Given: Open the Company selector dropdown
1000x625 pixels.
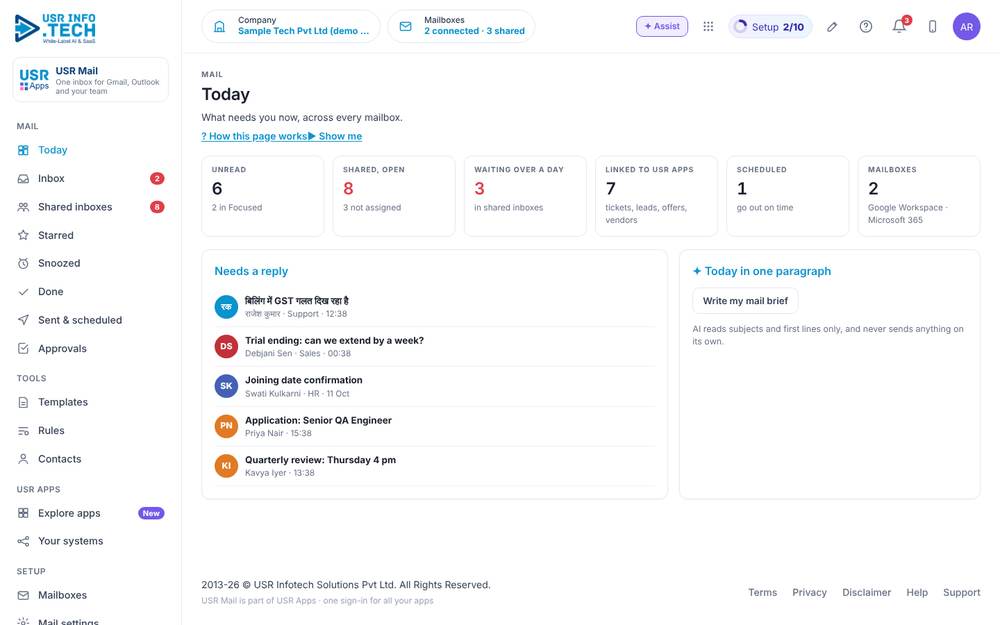Looking at the screenshot, I should (x=291, y=26).
